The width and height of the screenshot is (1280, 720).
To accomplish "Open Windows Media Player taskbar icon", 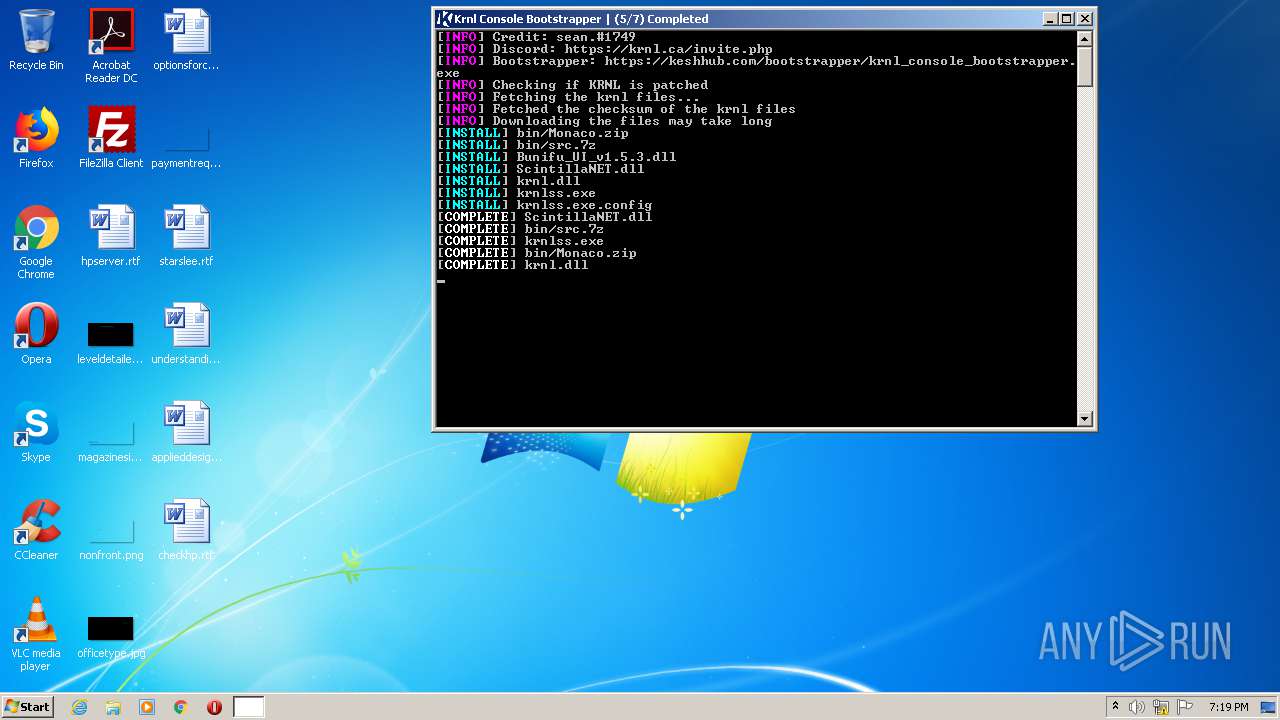I will click(147, 707).
